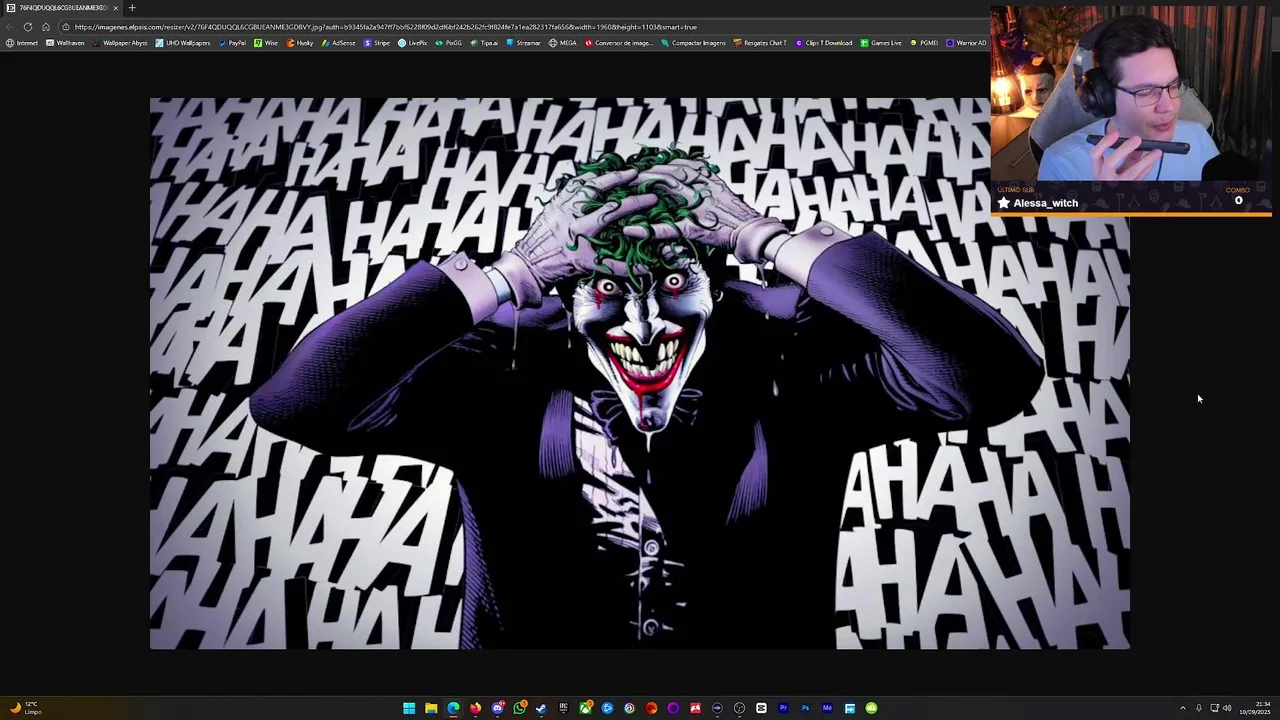The width and height of the screenshot is (1280, 720).
Task: Open the Compactar Imagens bookmark
Action: tap(693, 43)
